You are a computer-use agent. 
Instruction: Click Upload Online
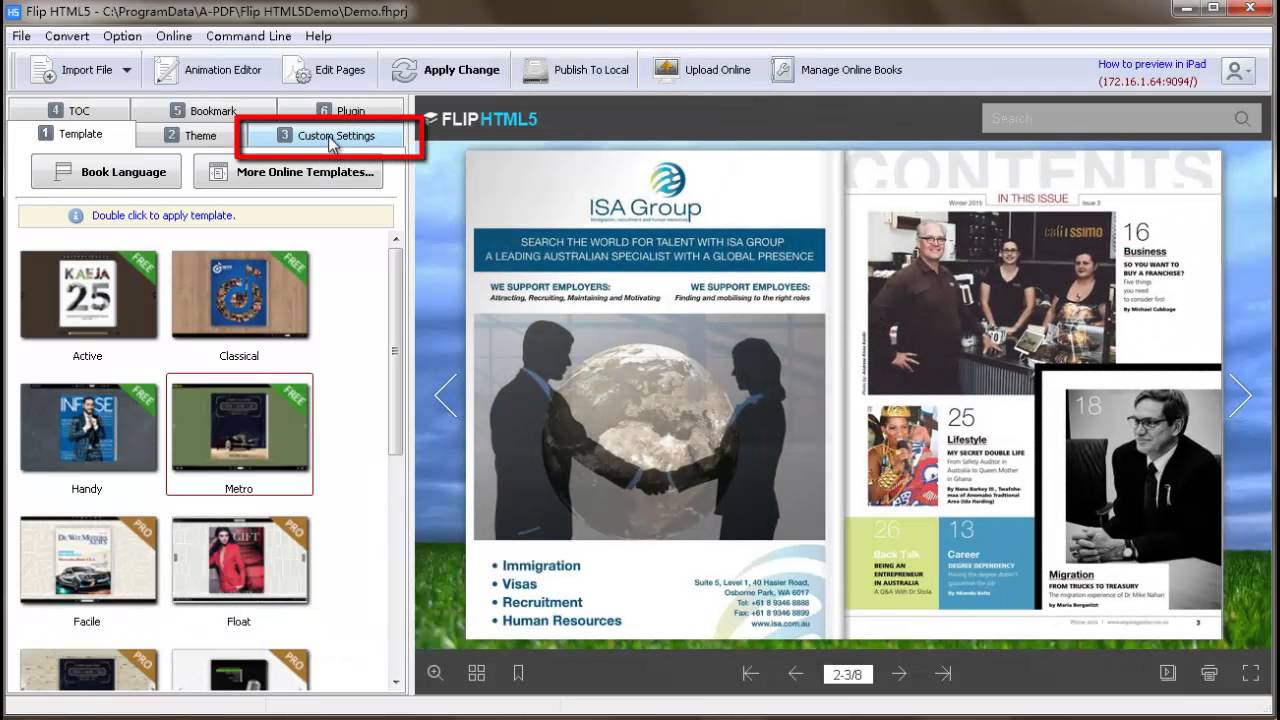(702, 70)
